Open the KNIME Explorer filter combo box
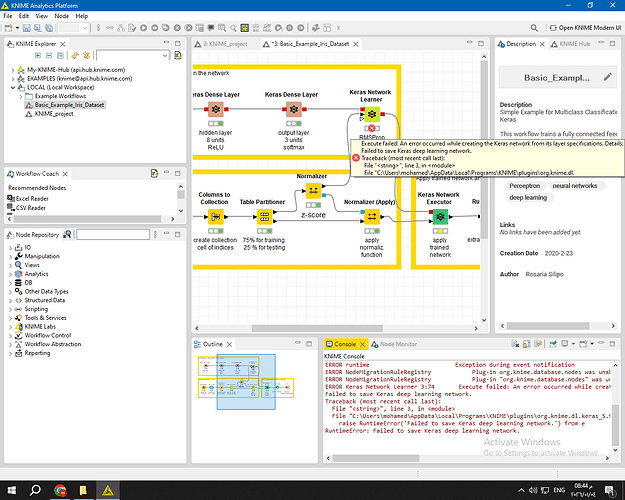The width and height of the screenshot is (625, 500). pyautogui.click(x=132, y=55)
